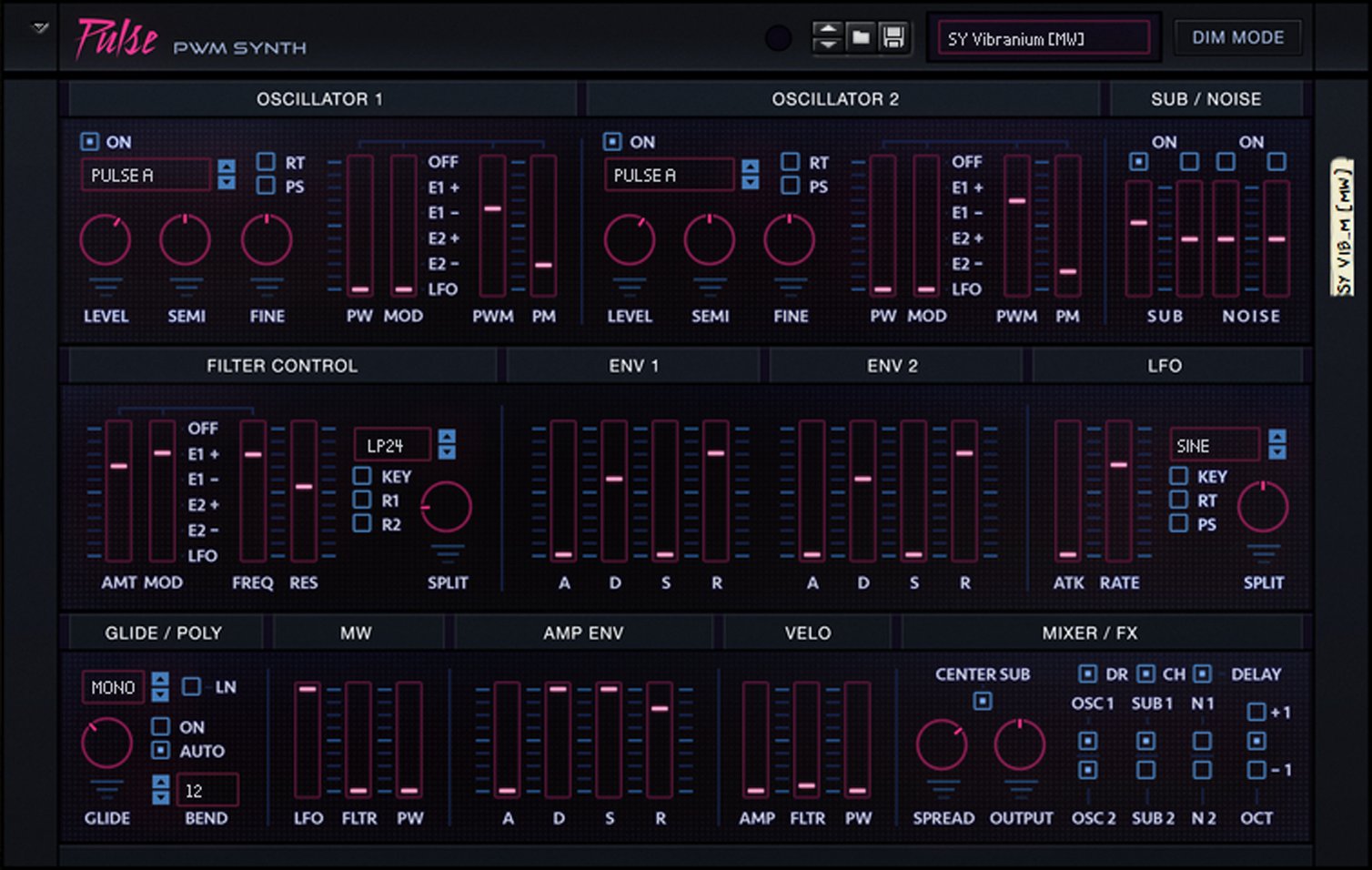Enable glide ON checkbox
Screen dimensions: 1372x870
click(x=160, y=726)
